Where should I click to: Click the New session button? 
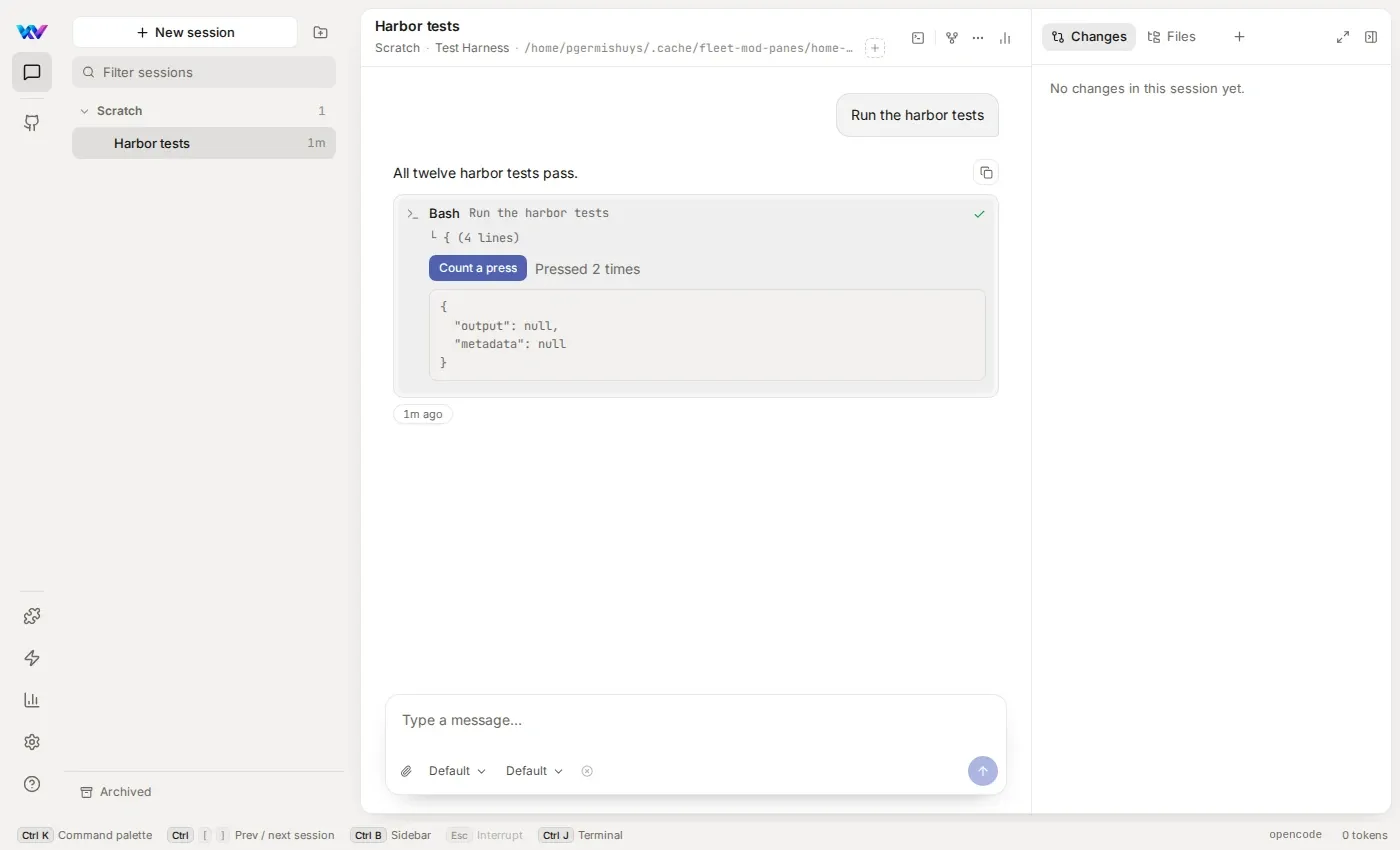tap(185, 32)
